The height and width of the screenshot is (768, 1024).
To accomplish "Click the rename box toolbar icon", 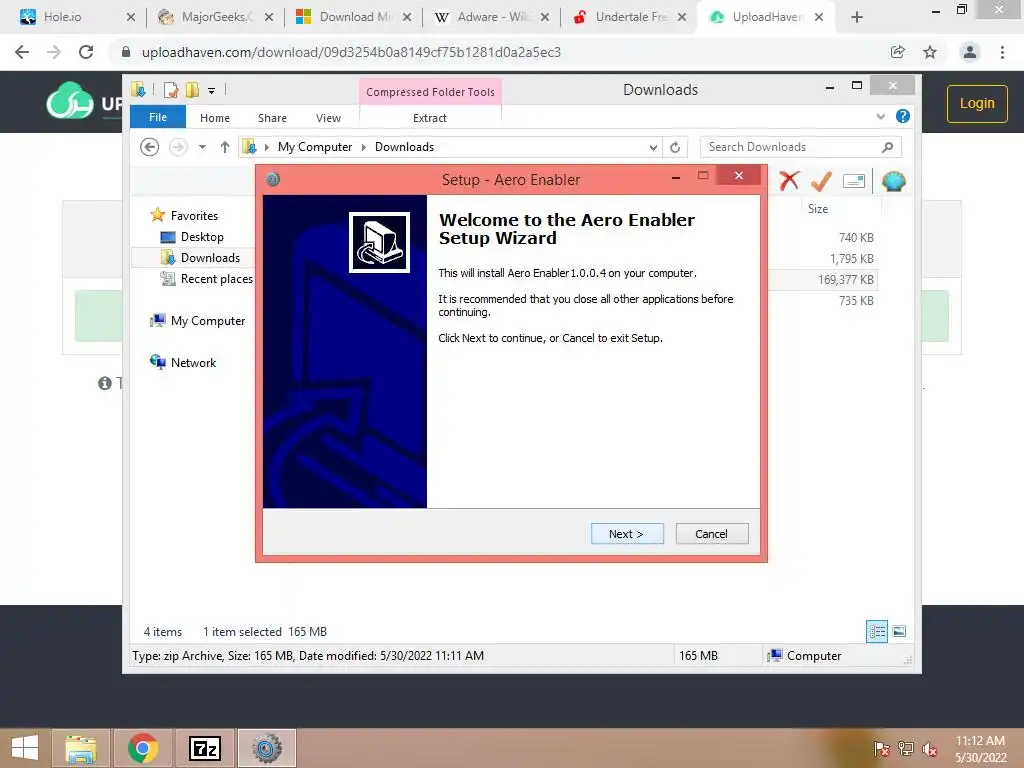I will (854, 181).
